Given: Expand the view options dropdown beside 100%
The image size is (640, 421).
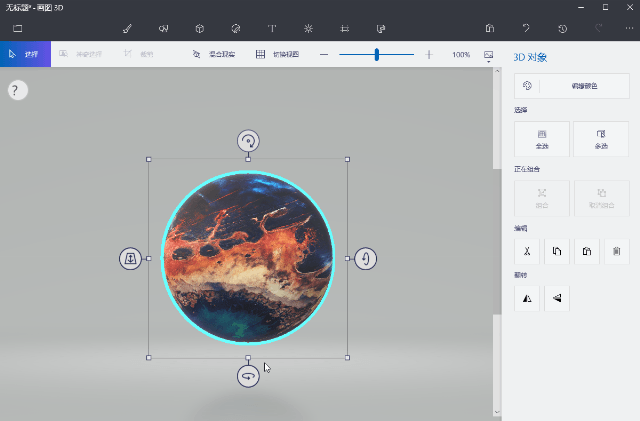Looking at the screenshot, I should click(x=489, y=55).
